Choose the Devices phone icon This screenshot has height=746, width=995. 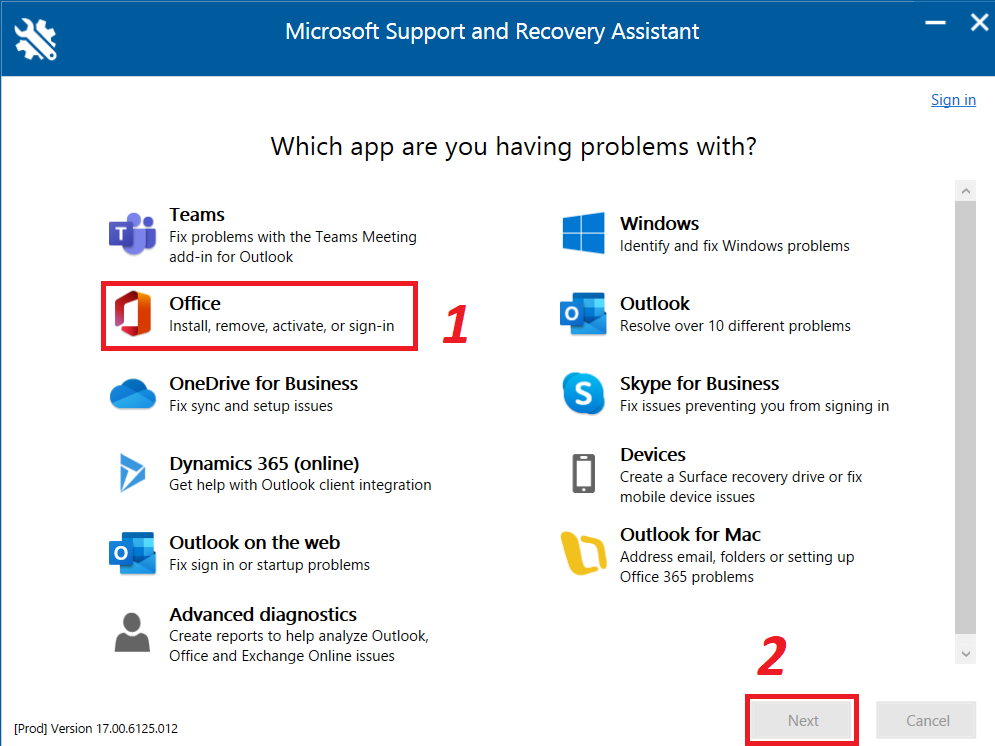583,473
